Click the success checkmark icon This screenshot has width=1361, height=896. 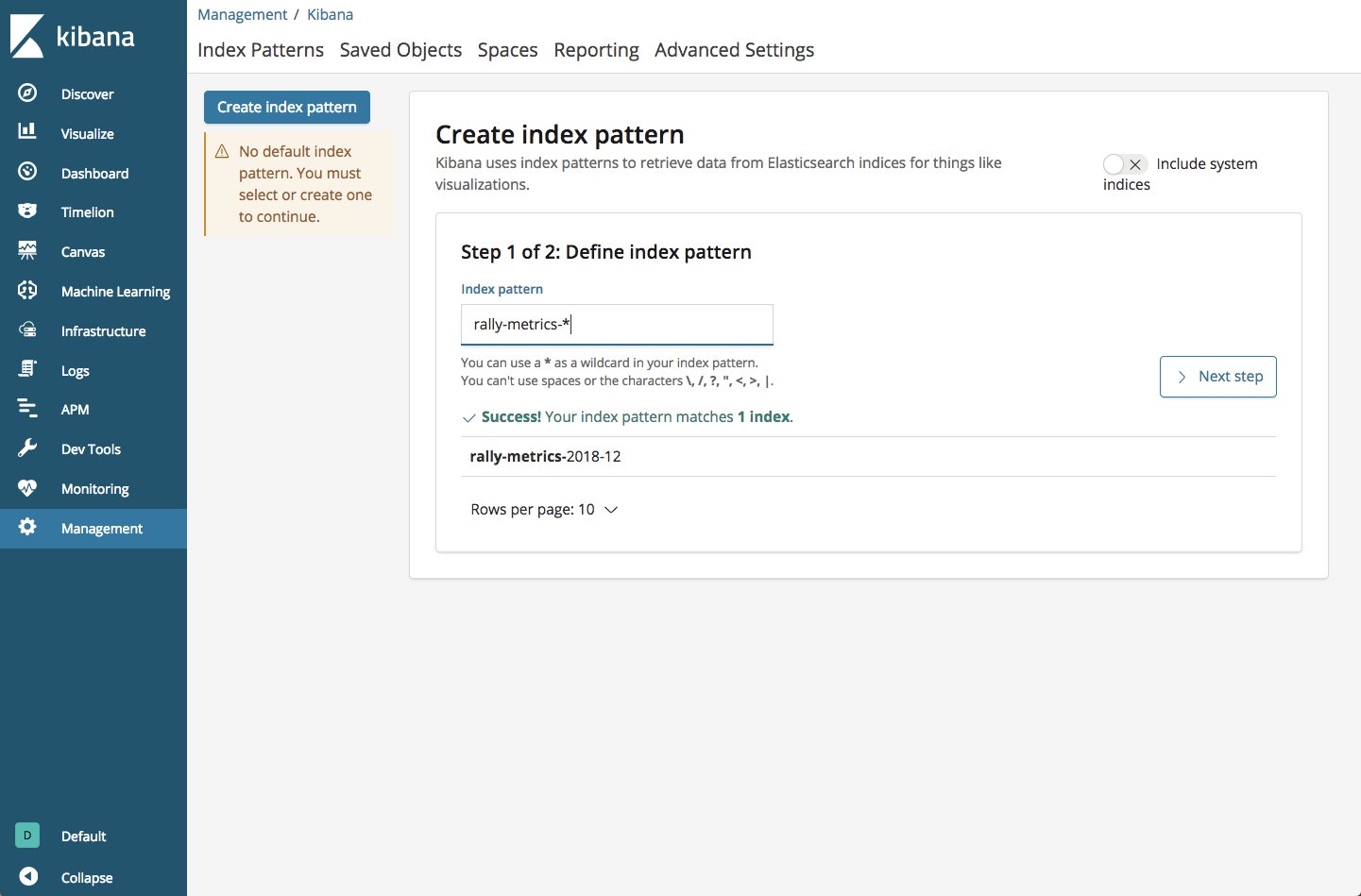click(x=468, y=417)
